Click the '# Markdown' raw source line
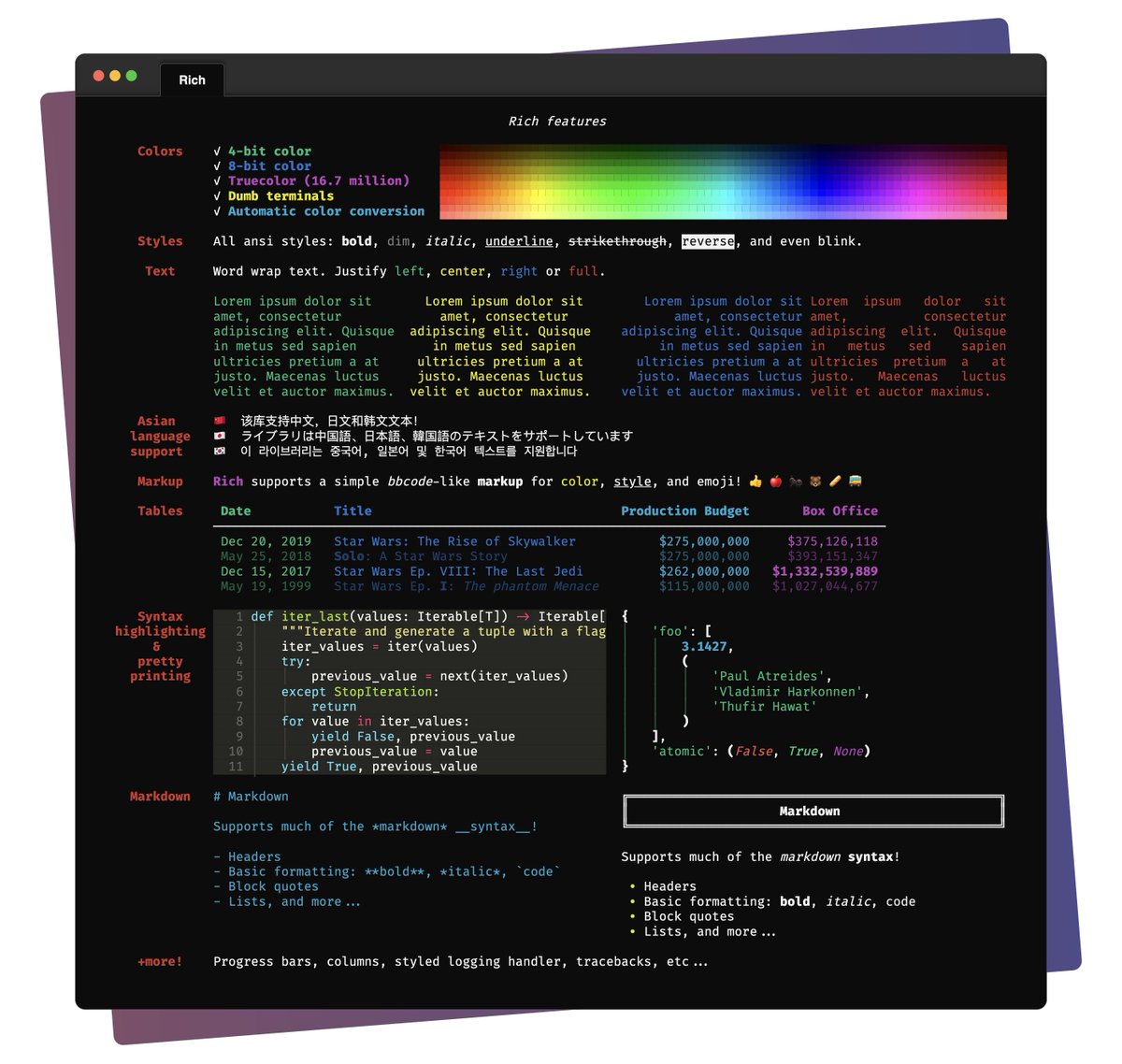Screen dimensions: 1122x1064 pyautogui.click(x=251, y=797)
